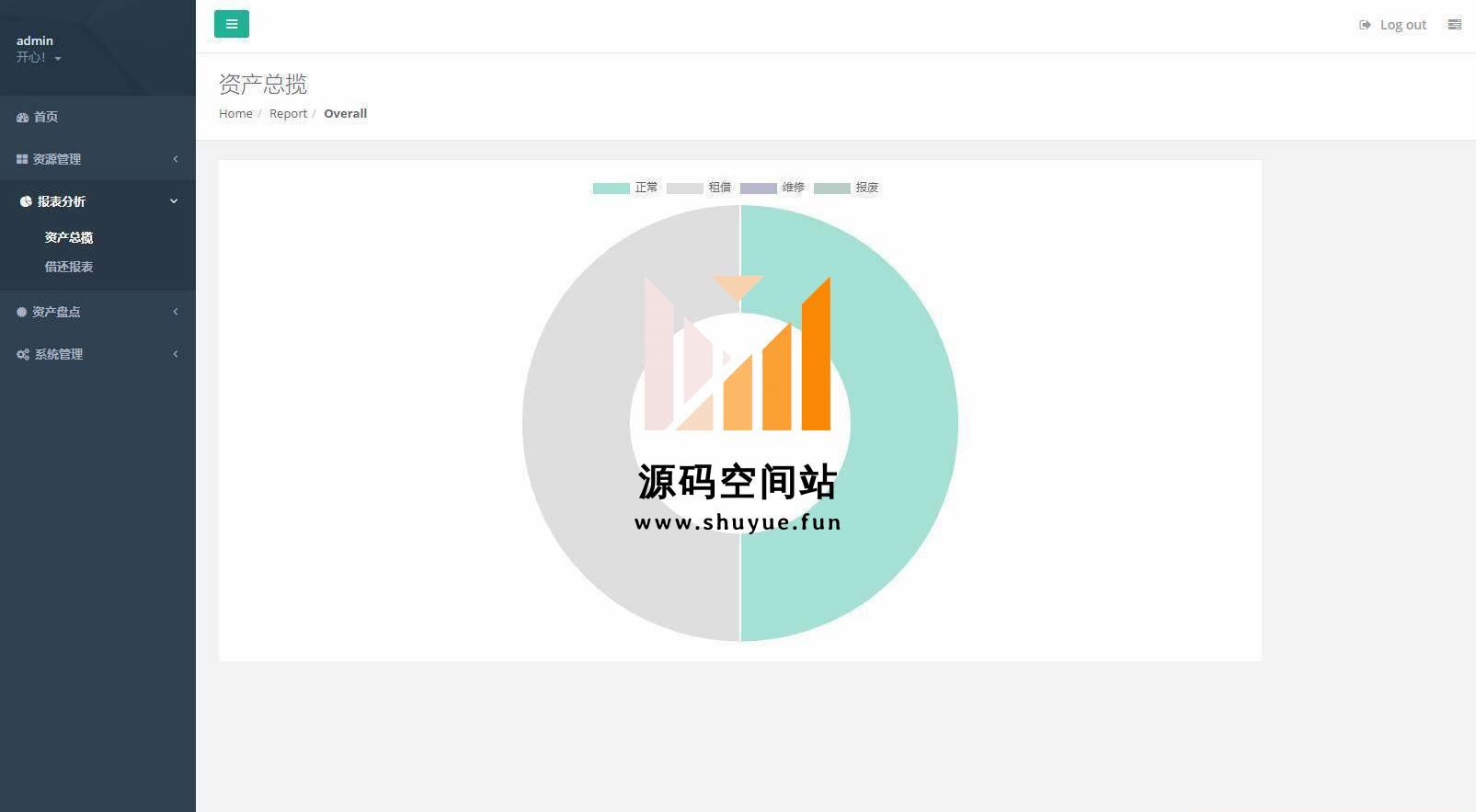Expand the 资源管理 arrow
The width and height of the screenshot is (1476, 812).
pyautogui.click(x=176, y=159)
